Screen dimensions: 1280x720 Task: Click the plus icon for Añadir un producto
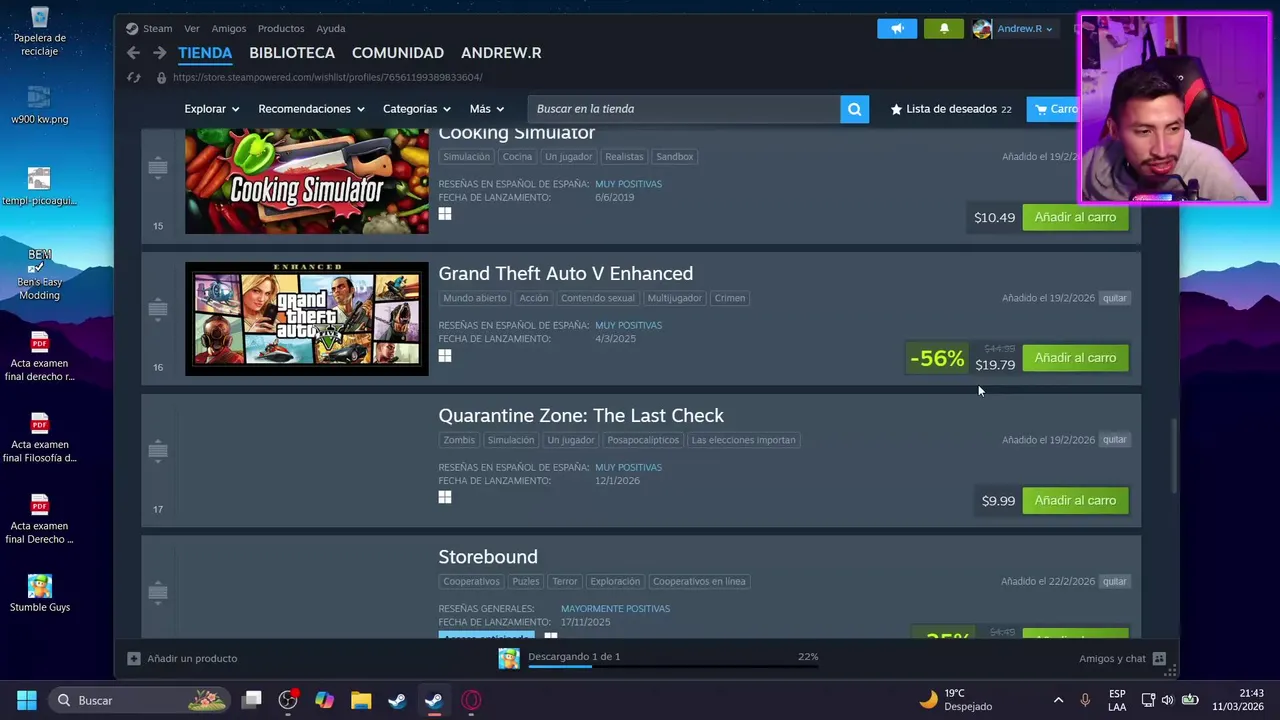pos(134,658)
